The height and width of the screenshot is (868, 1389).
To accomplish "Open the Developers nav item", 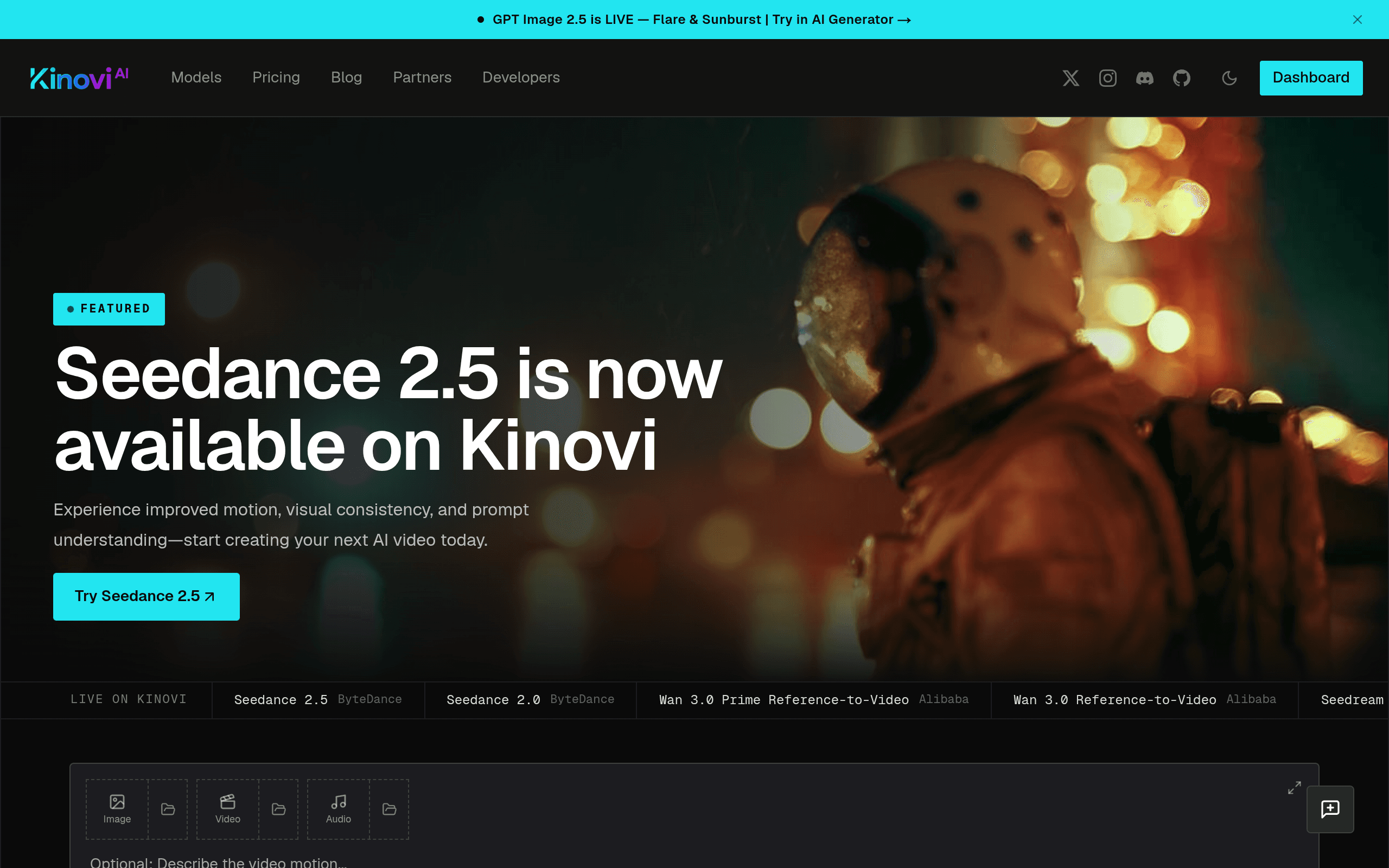I will pos(521,78).
